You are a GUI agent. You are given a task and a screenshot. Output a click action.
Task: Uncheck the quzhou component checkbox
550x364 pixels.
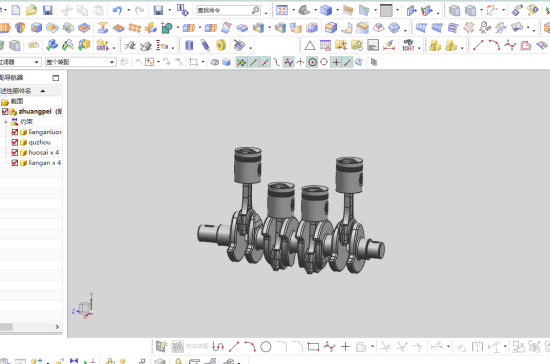[15, 142]
